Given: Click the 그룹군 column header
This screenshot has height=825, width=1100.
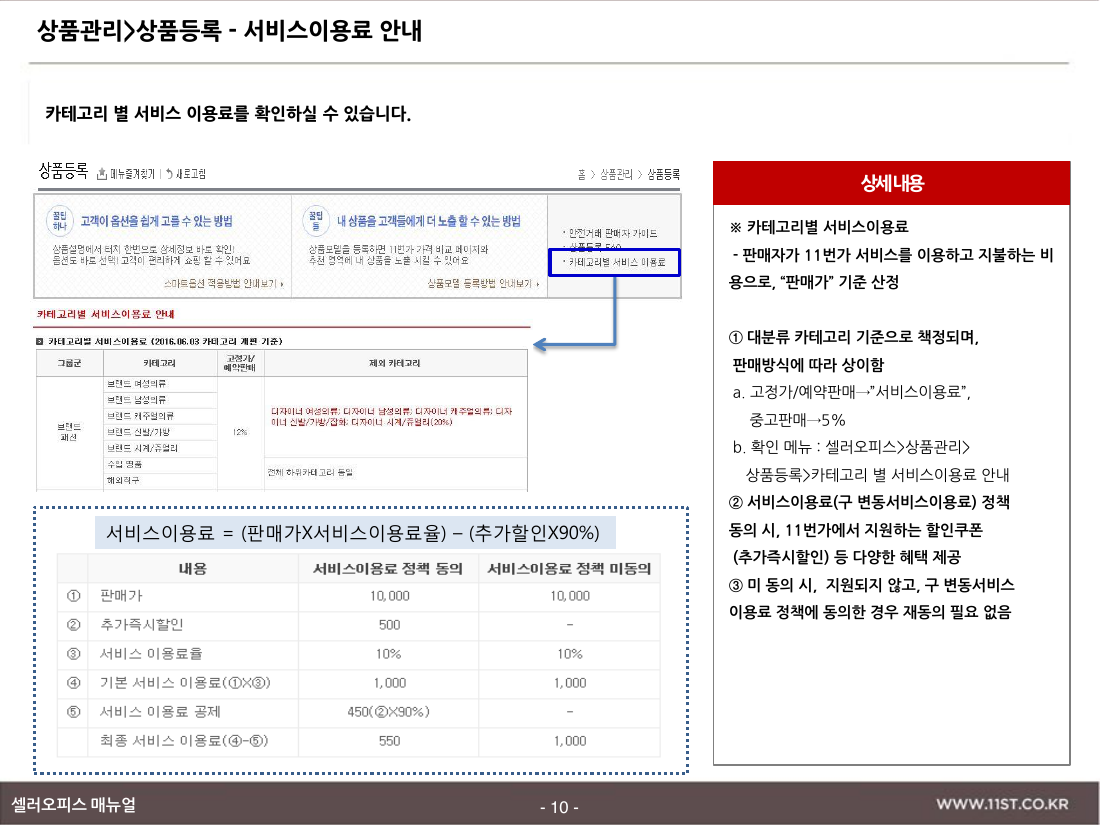Looking at the screenshot, I should point(69,363).
